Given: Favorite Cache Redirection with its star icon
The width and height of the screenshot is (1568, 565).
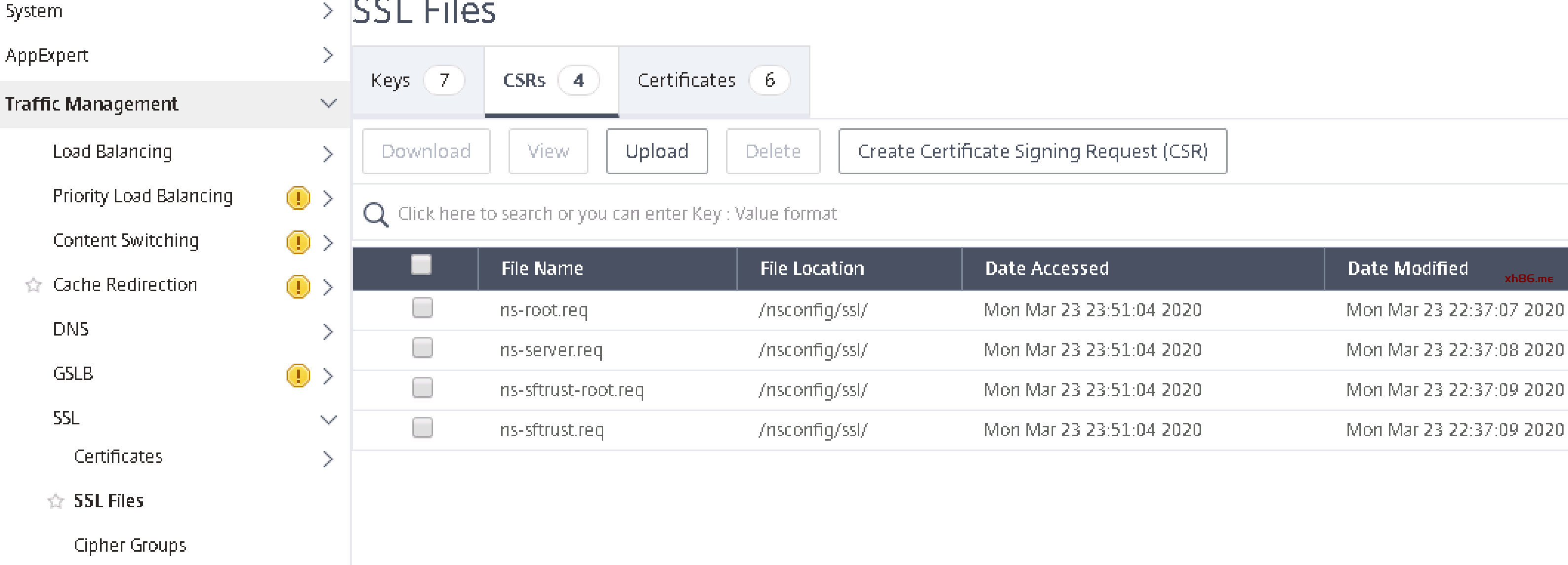Looking at the screenshot, I should (34, 285).
